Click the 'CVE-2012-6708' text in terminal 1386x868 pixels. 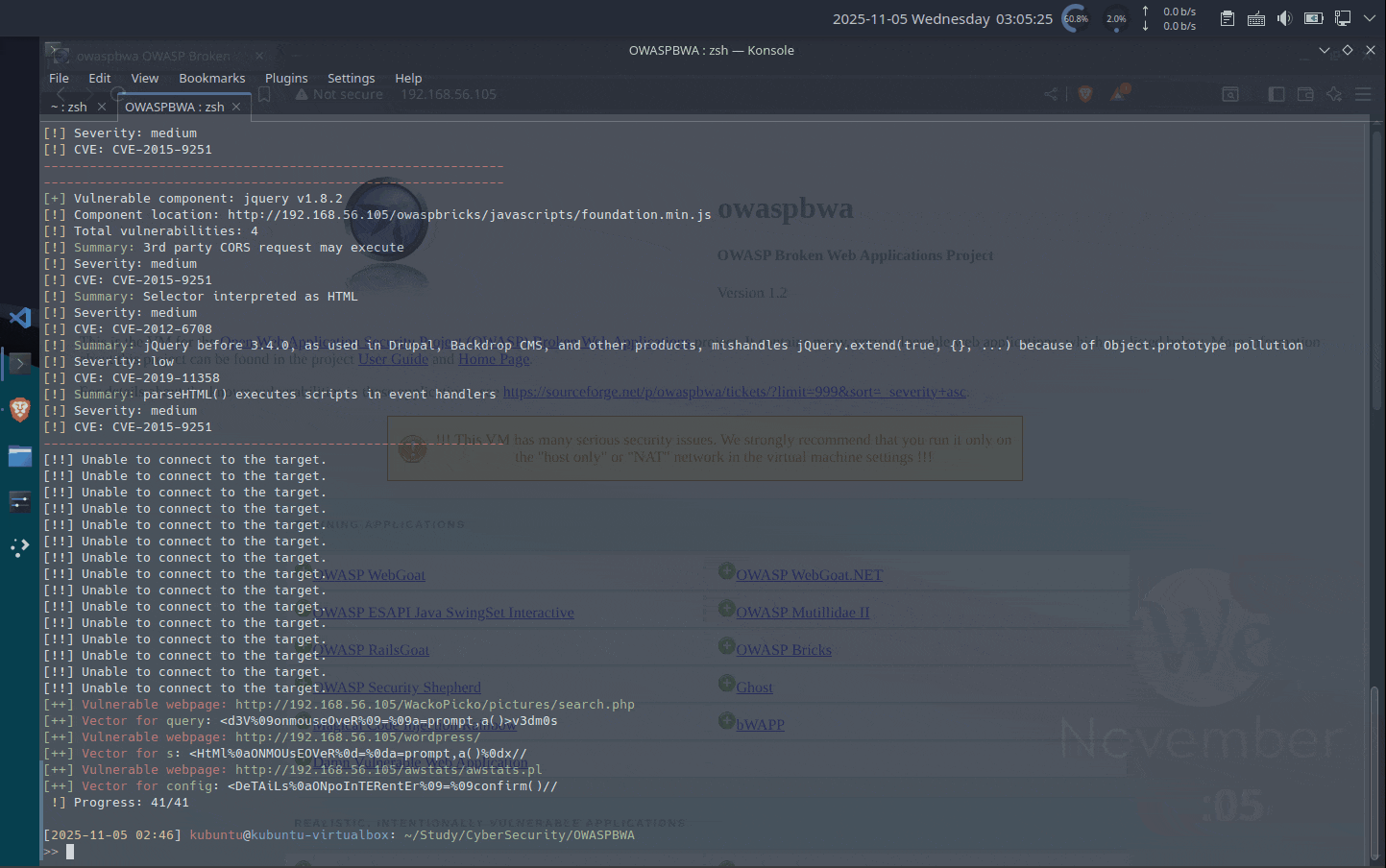tap(162, 329)
